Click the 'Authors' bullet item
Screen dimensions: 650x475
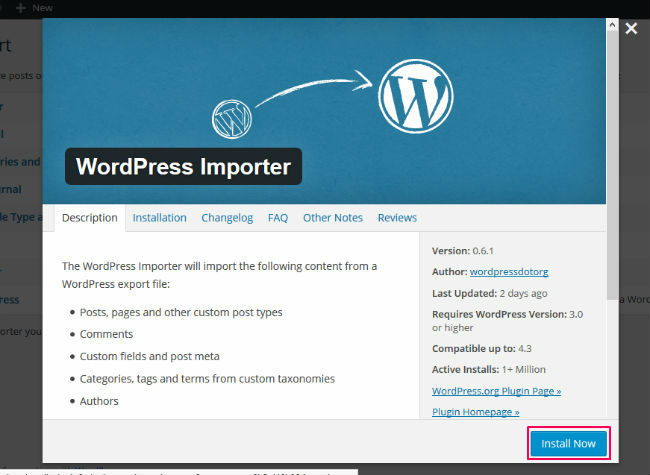pos(99,401)
